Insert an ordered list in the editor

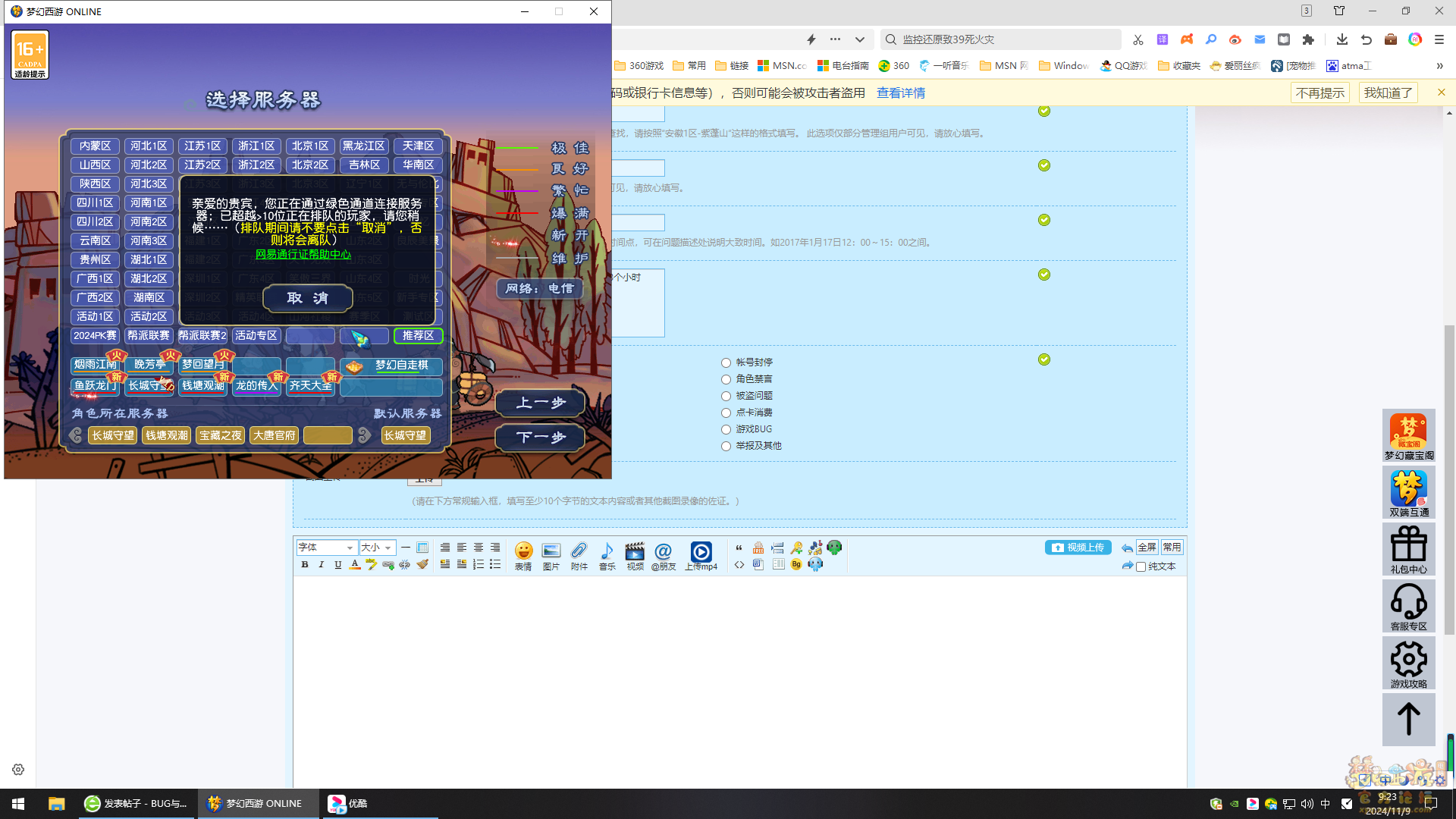pos(479,565)
